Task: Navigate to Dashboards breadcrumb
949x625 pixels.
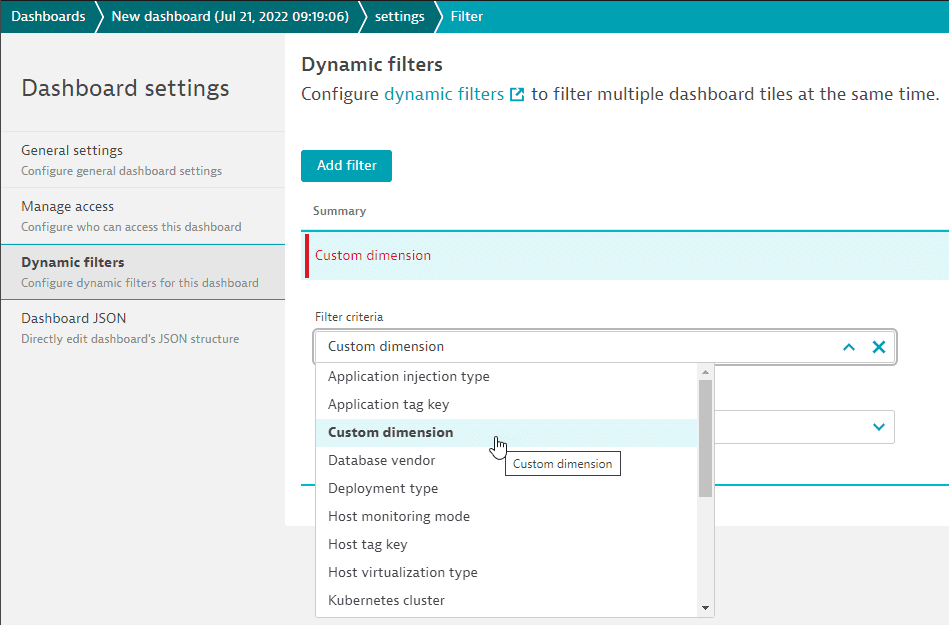Action: click(x=48, y=16)
